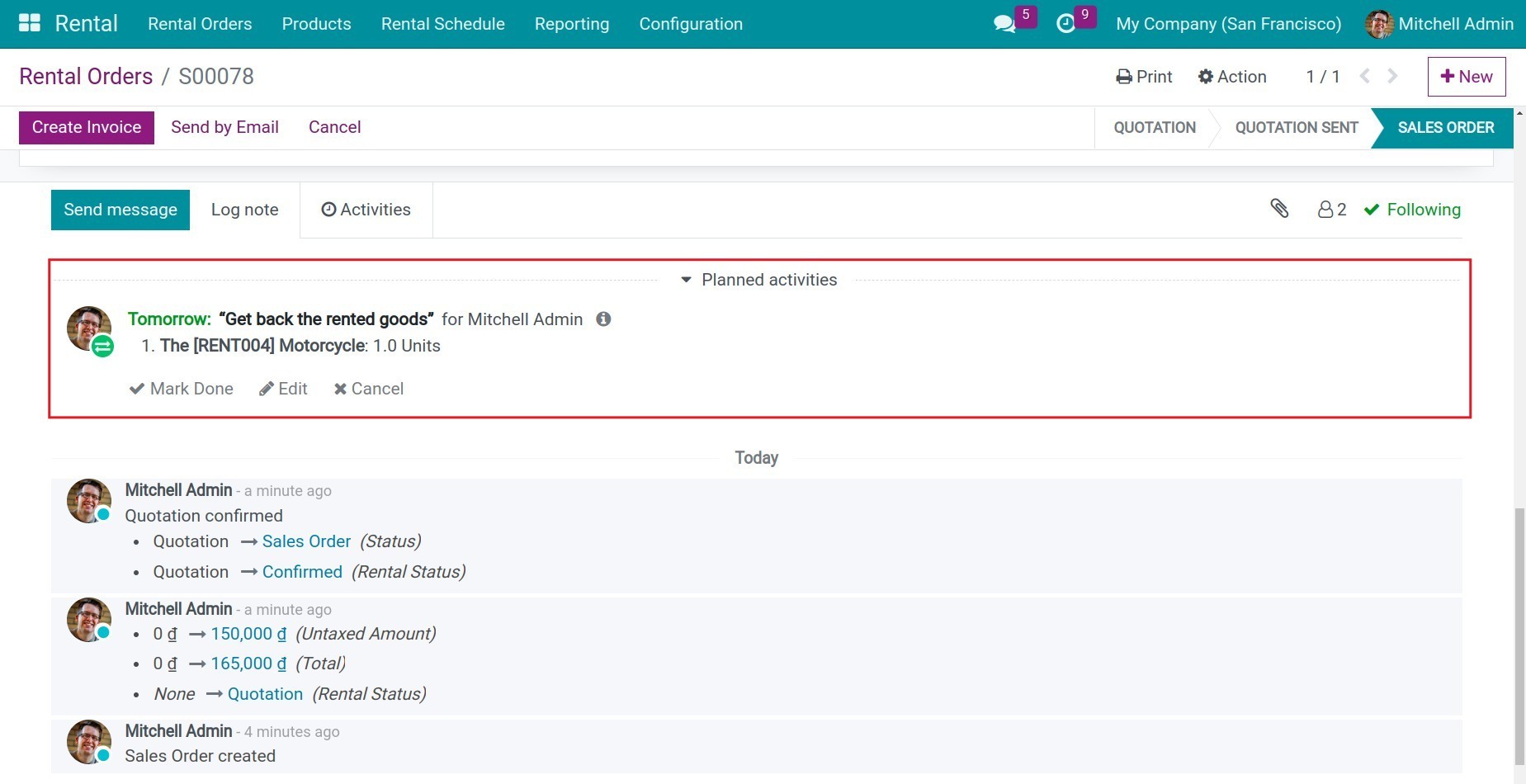Click the record pager 1 / 1
Screen dimensions: 1526x784
click(x=1322, y=77)
